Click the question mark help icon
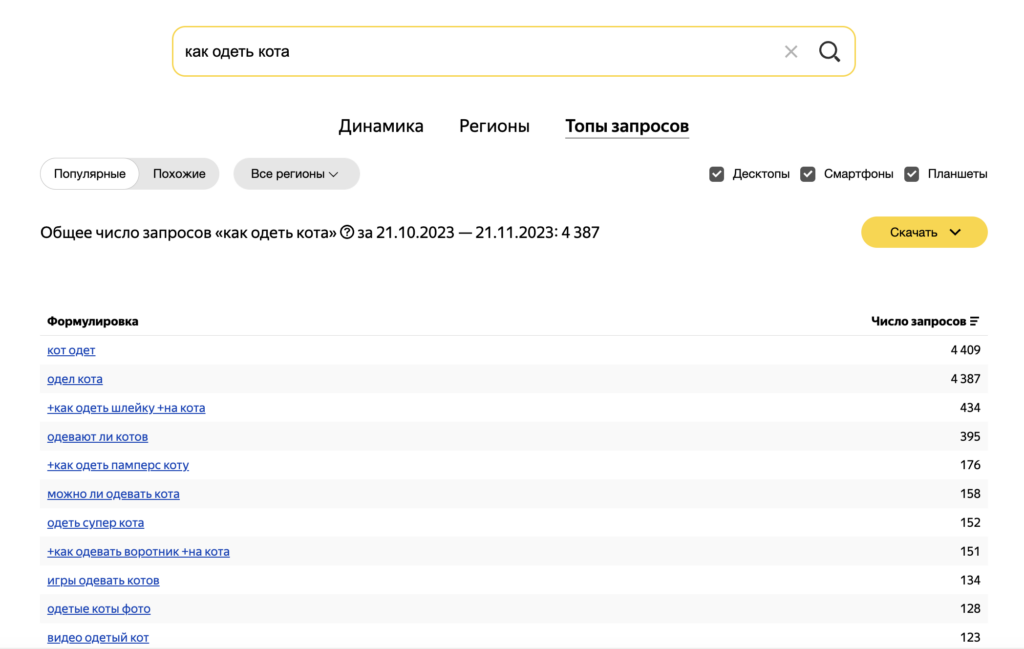The height and width of the screenshot is (649, 1024). pyautogui.click(x=347, y=233)
